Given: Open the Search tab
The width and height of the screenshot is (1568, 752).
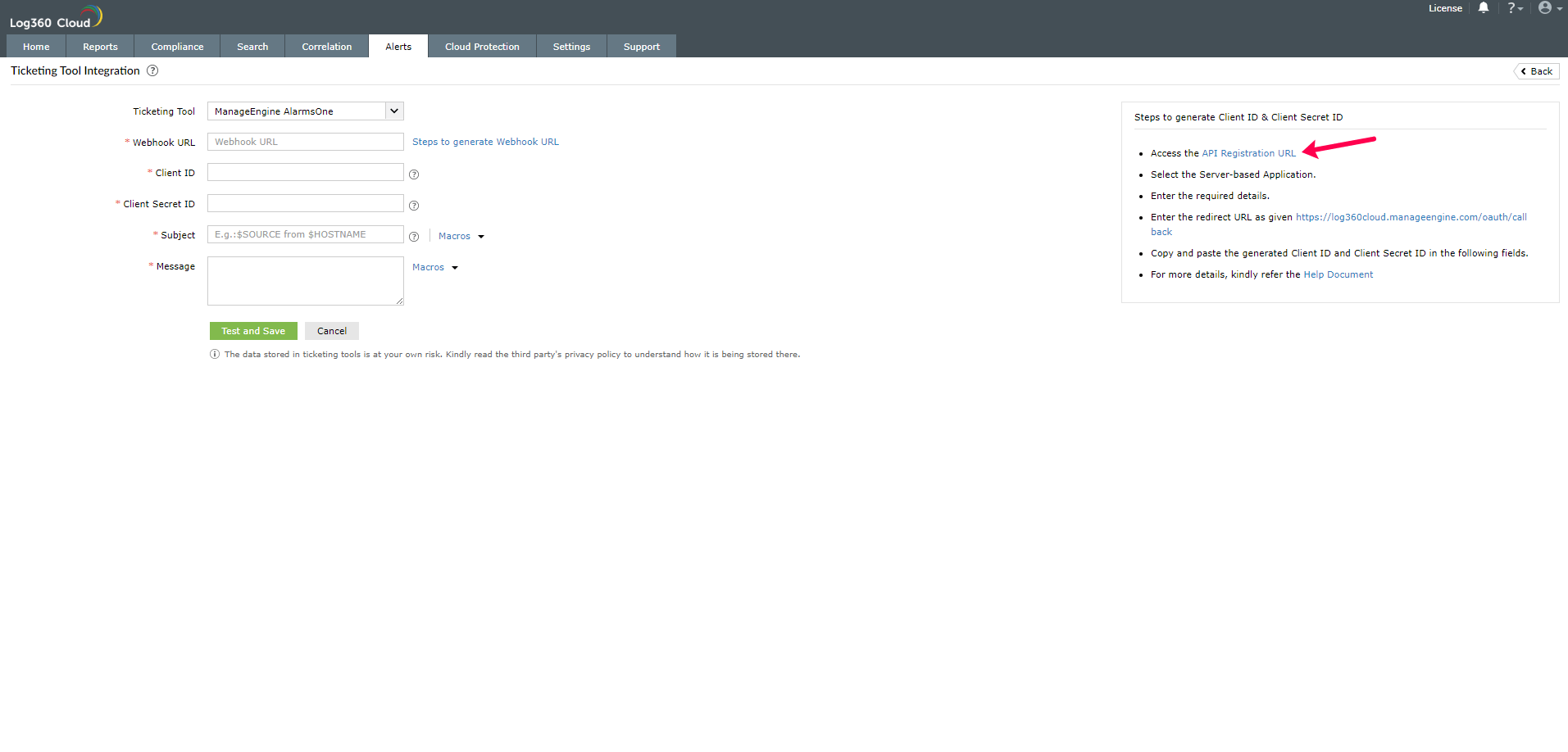Looking at the screenshot, I should (252, 47).
